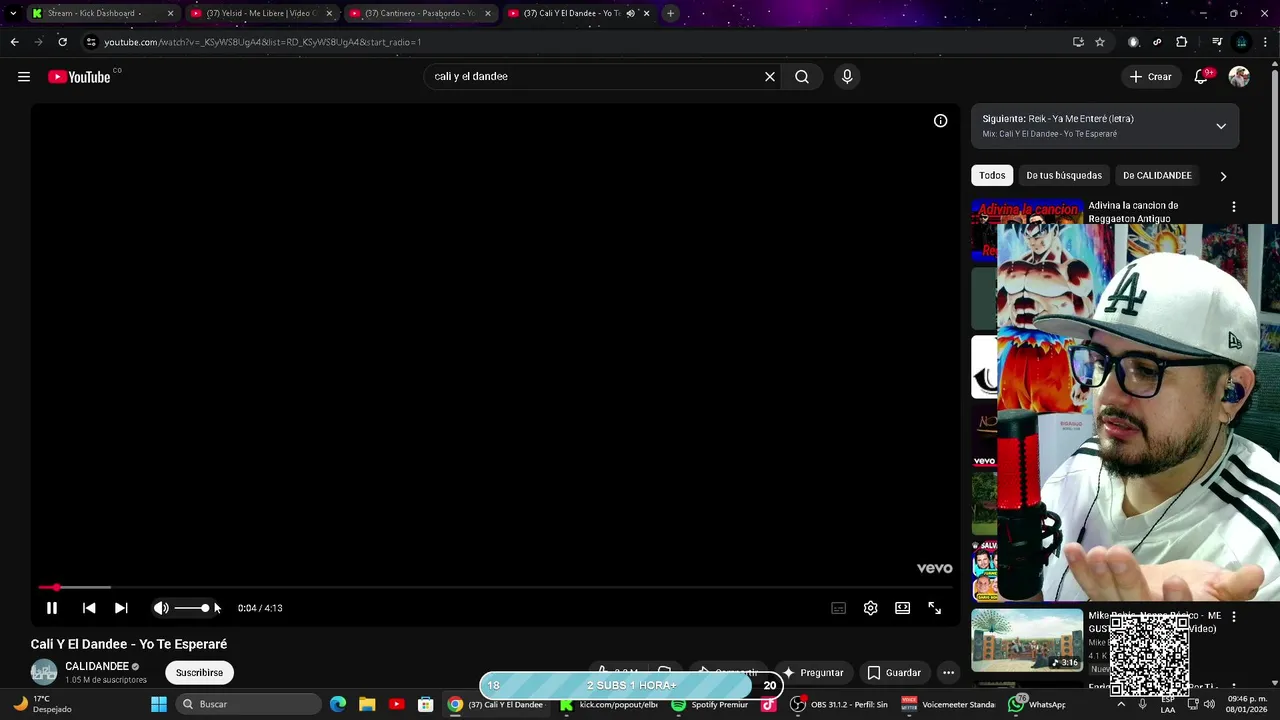1280x720 pixels.
Task: Open the video info card icon
Action: pos(940,121)
